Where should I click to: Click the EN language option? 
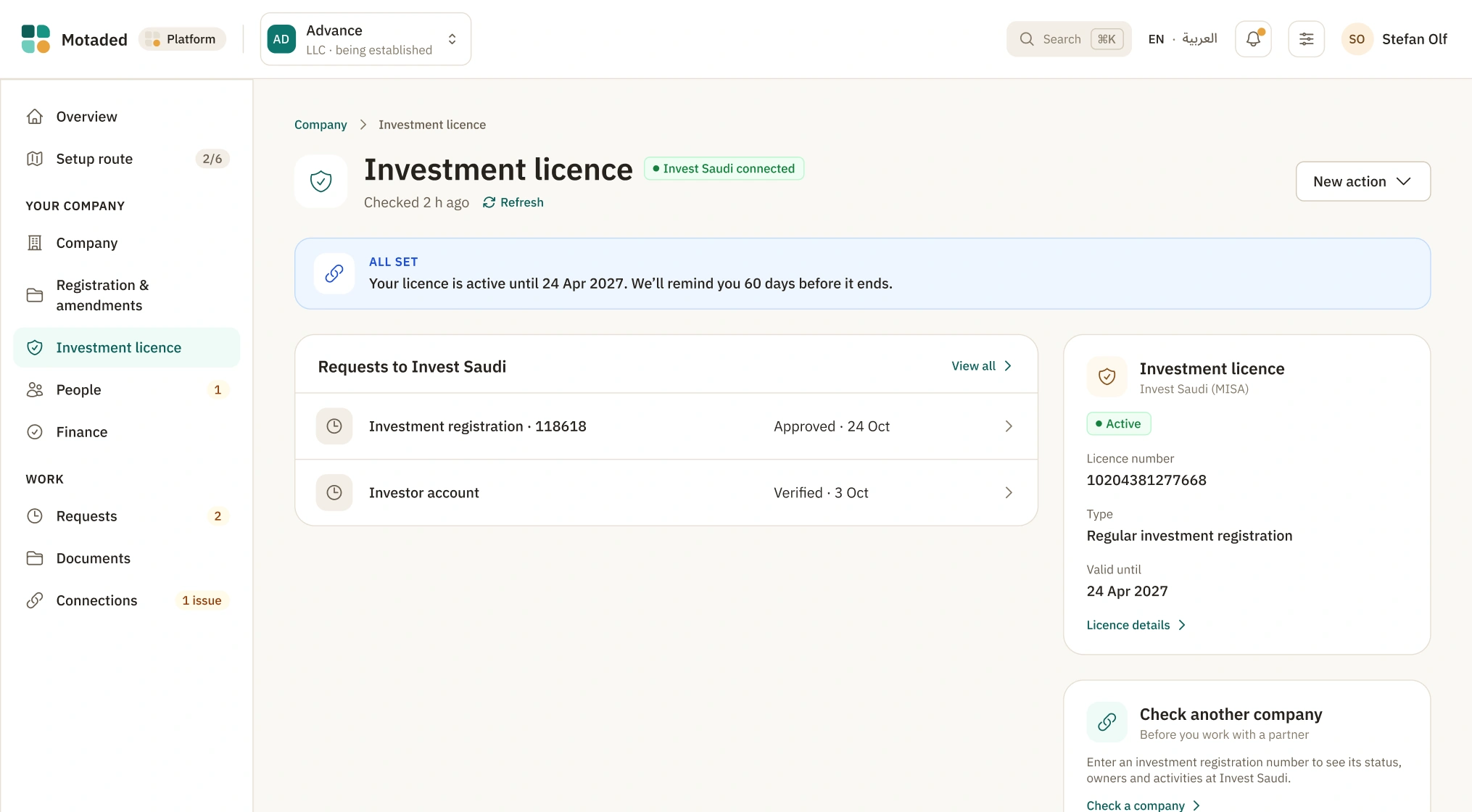(1156, 39)
